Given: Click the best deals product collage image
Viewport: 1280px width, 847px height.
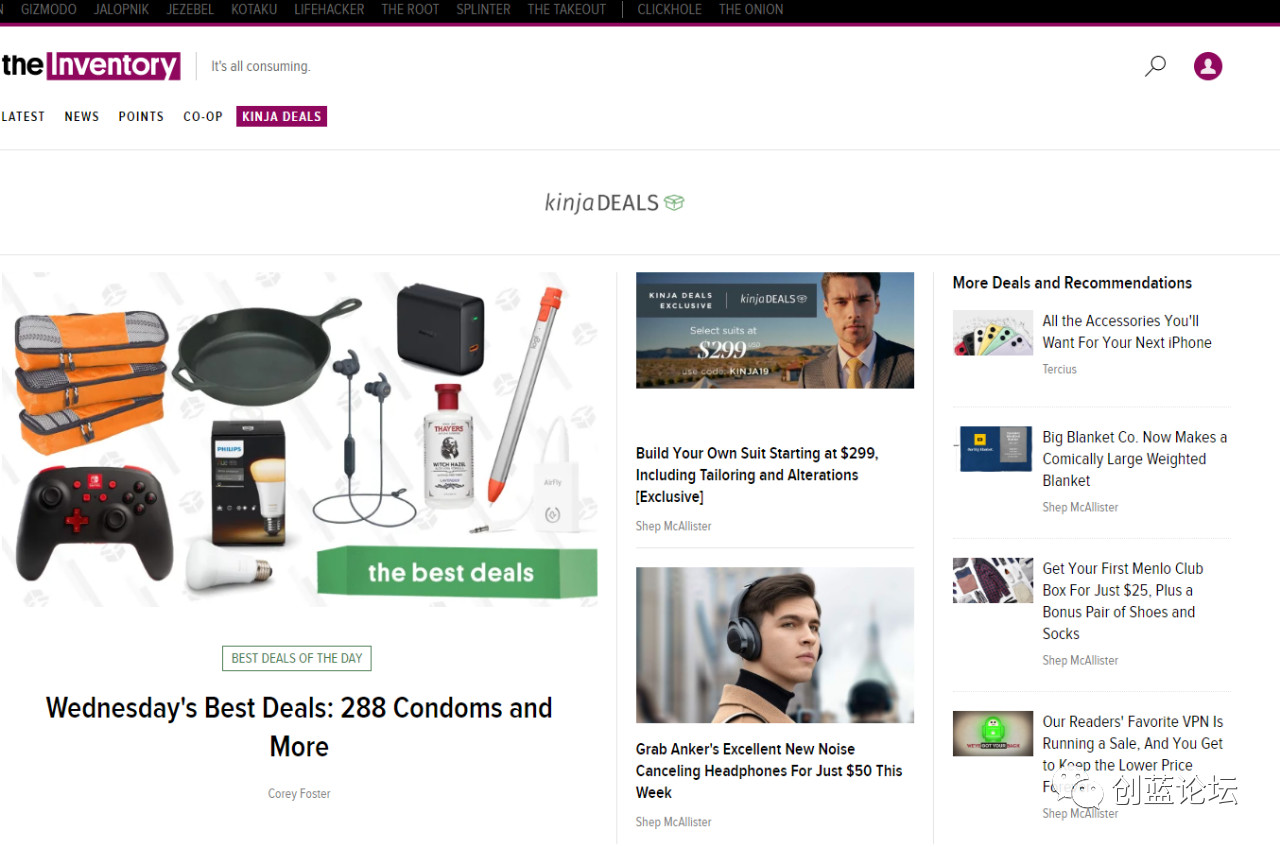Looking at the screenshot, I should 299,439.
